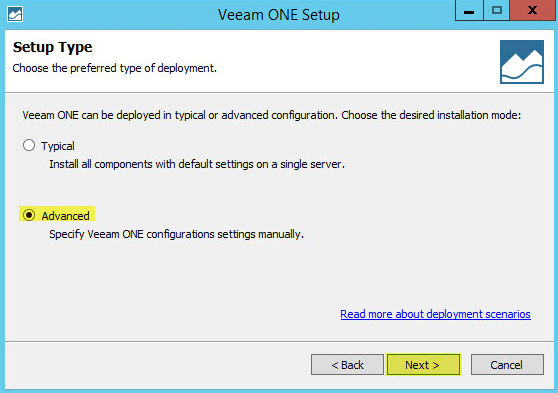This screenshot has width=558, height=393.
Task: Minimize the setup window
Action: click(x=469, y=10)
